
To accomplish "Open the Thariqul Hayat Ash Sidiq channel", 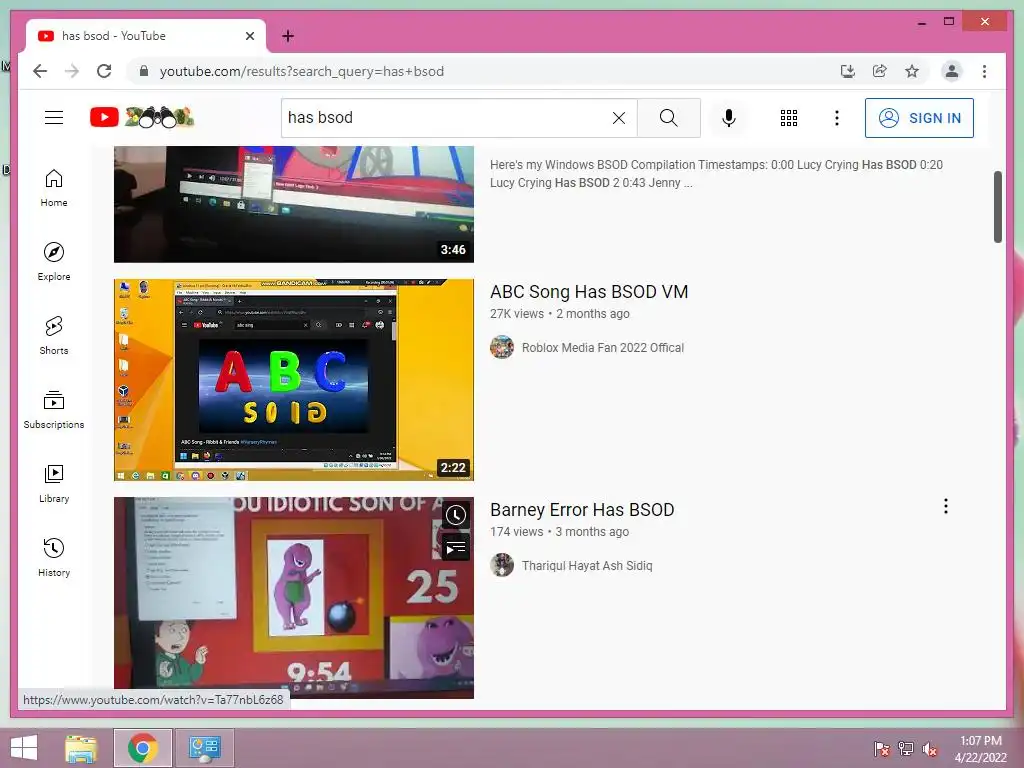I will click(x=587, y=566).
